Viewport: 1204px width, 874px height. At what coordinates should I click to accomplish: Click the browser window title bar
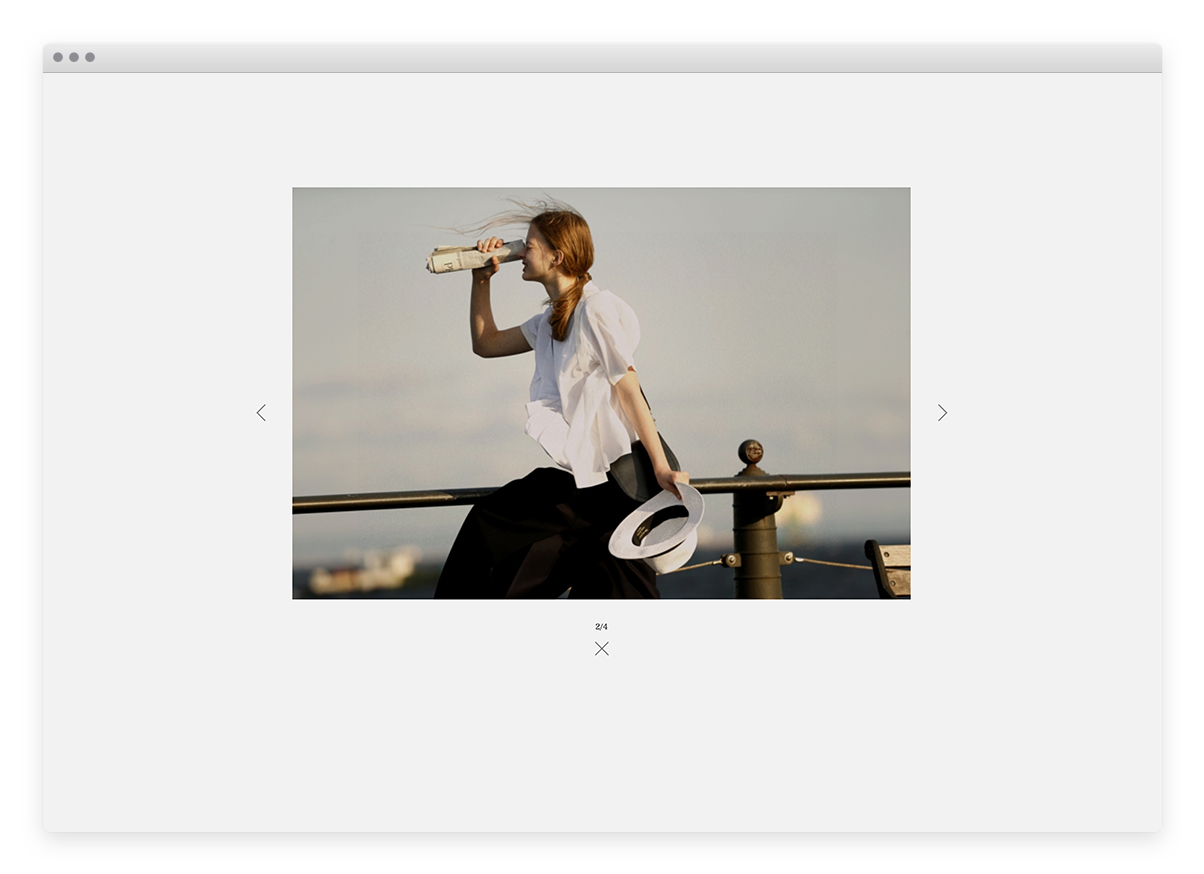601,58
